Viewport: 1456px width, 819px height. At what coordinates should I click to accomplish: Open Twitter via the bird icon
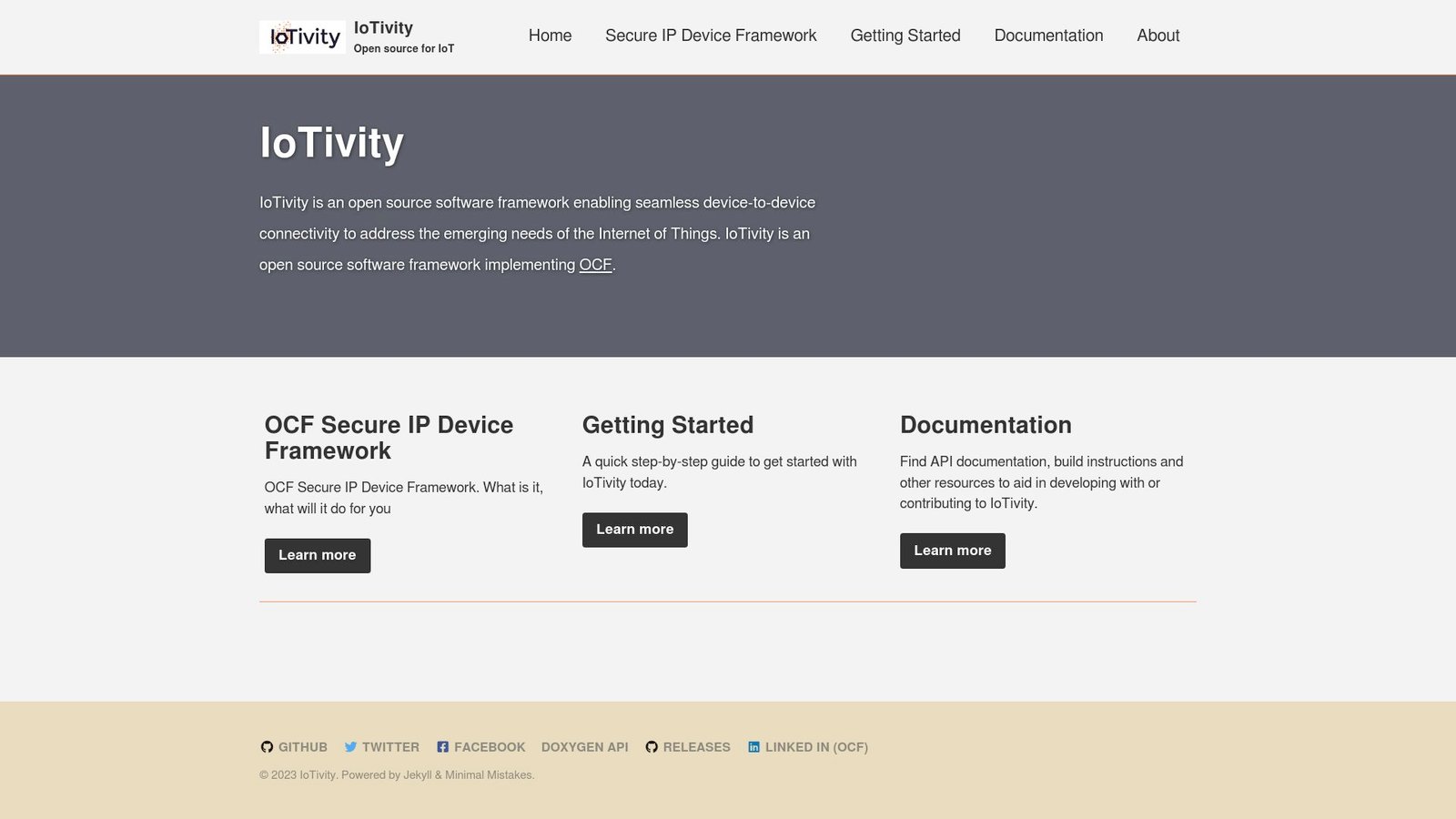coord(349,746)
